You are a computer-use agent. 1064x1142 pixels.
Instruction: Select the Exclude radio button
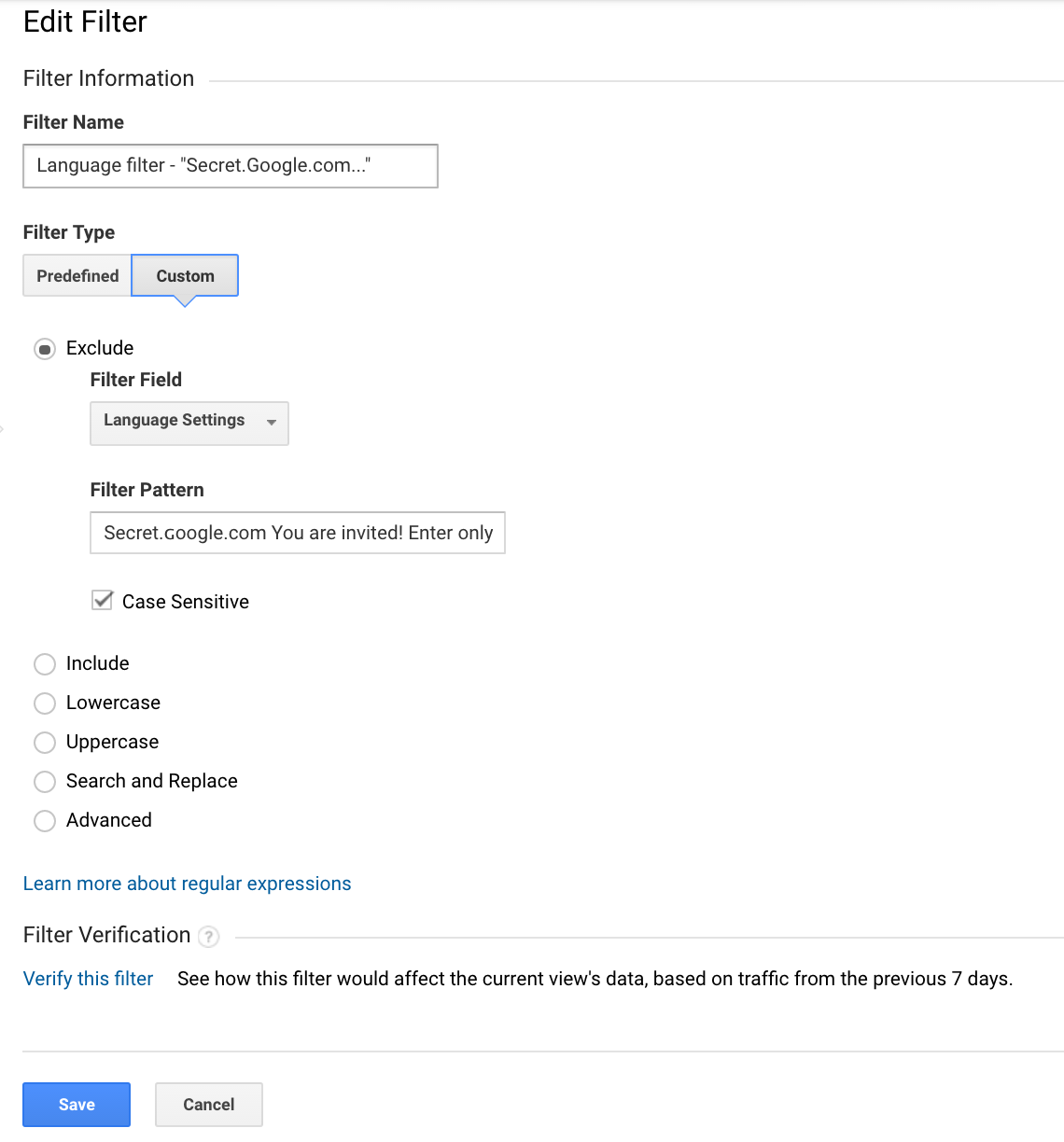(x=45, y=349)
